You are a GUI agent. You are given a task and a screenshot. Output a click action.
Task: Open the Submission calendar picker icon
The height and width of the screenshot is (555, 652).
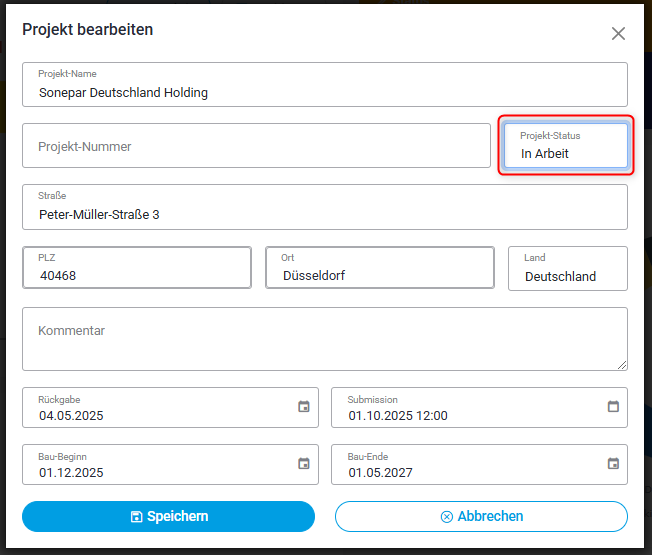tap(613, 406)
